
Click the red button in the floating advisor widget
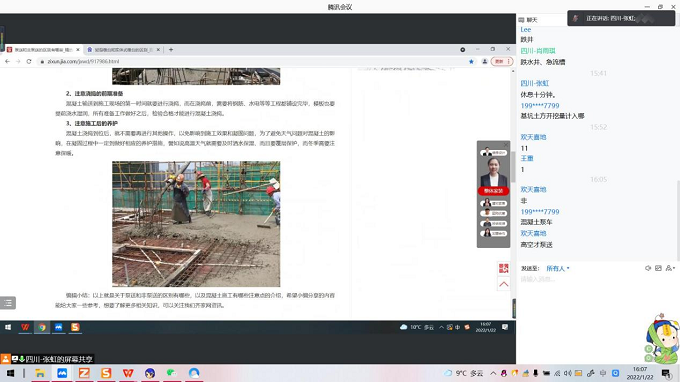click(493, 191)
